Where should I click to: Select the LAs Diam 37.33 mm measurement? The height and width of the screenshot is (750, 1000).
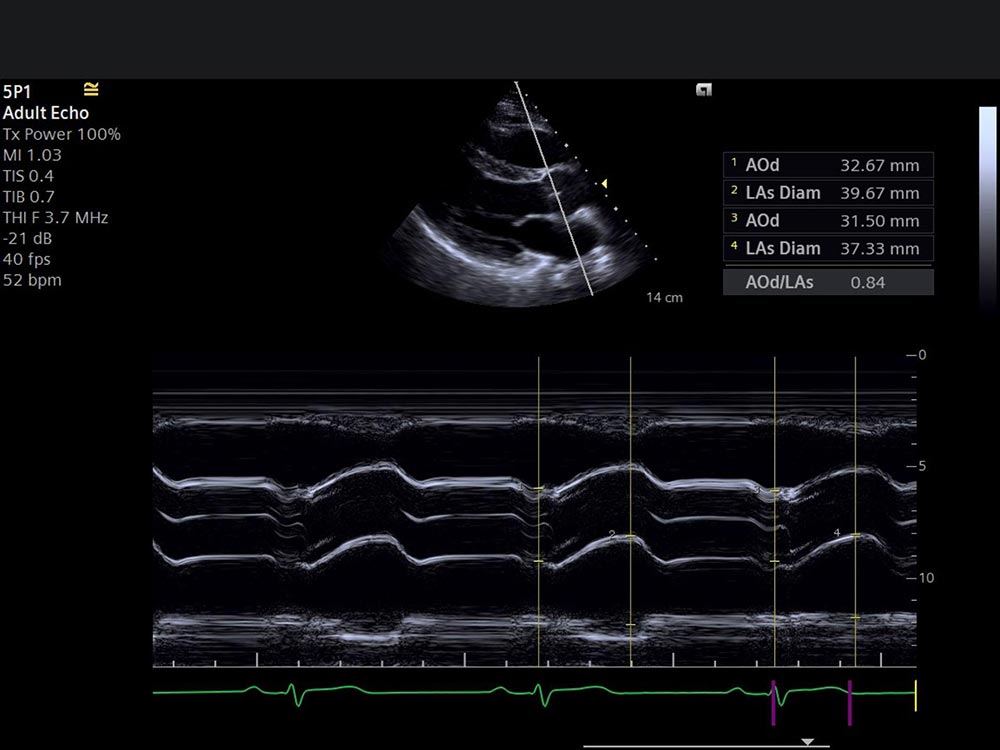click(x=828, y=249)
